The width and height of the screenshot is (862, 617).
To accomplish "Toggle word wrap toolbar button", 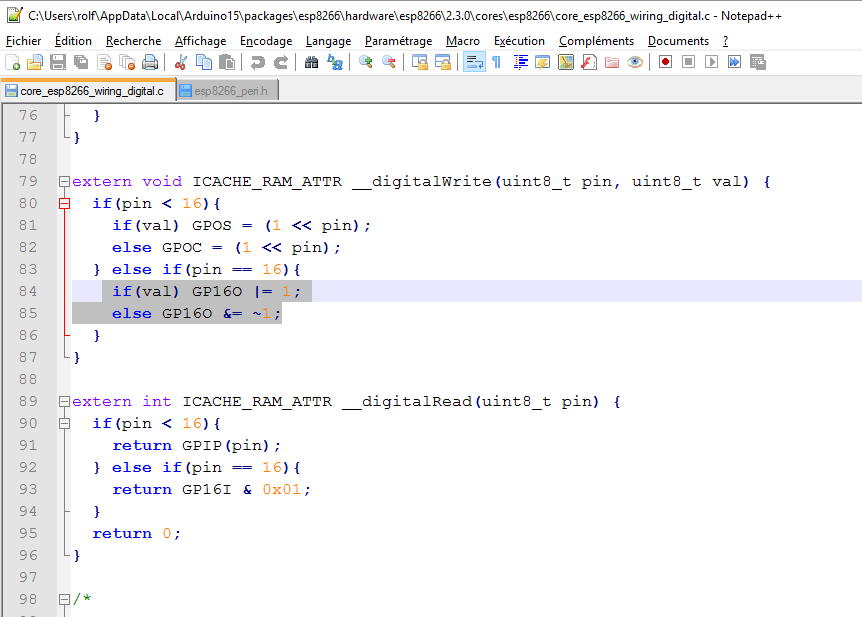I will pos(474,62).
